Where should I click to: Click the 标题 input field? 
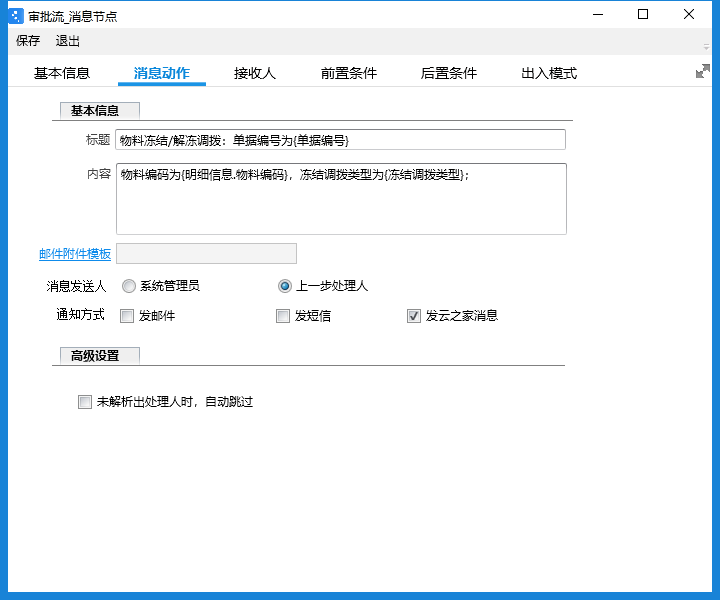[x=340, y=140]
